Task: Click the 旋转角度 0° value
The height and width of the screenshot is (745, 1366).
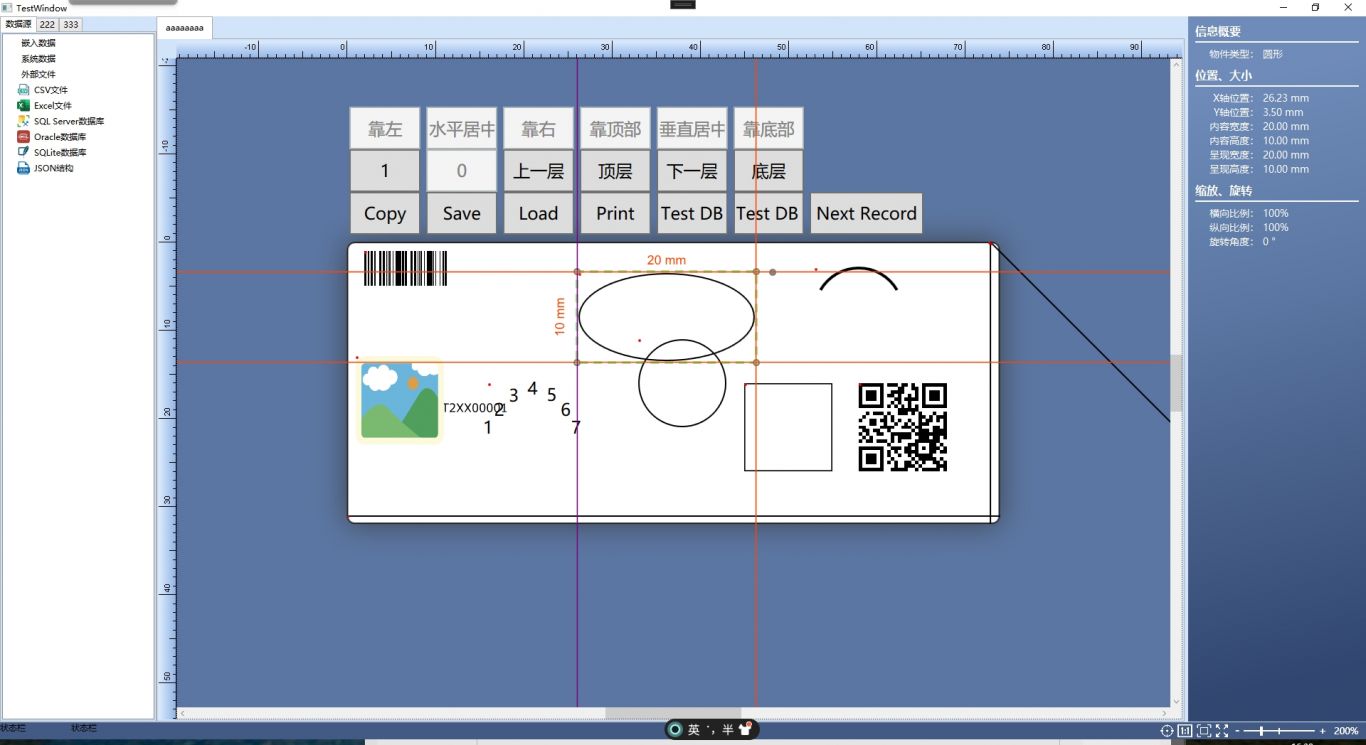Action: [1269, 241]
